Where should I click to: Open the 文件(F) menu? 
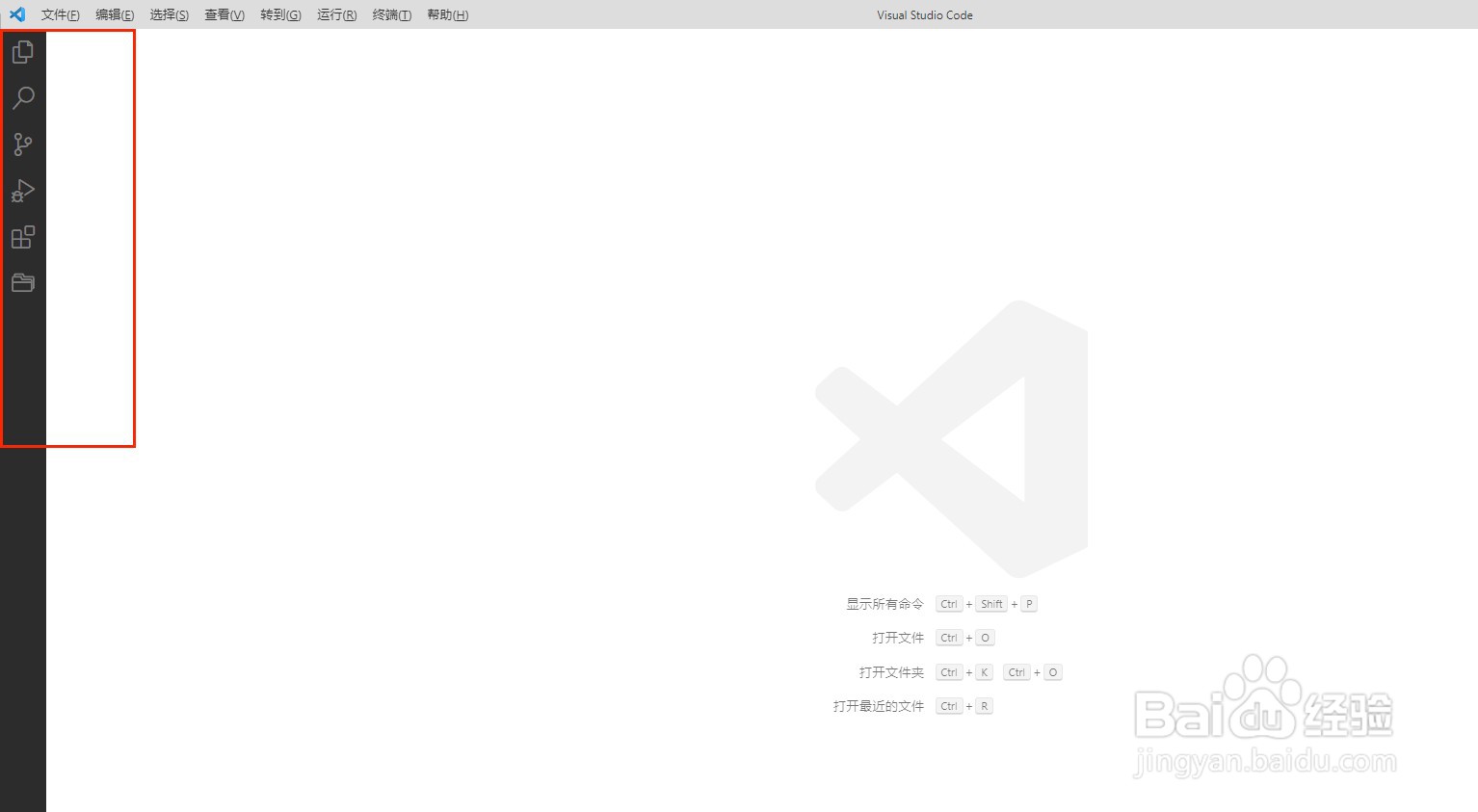pos(61,15)
